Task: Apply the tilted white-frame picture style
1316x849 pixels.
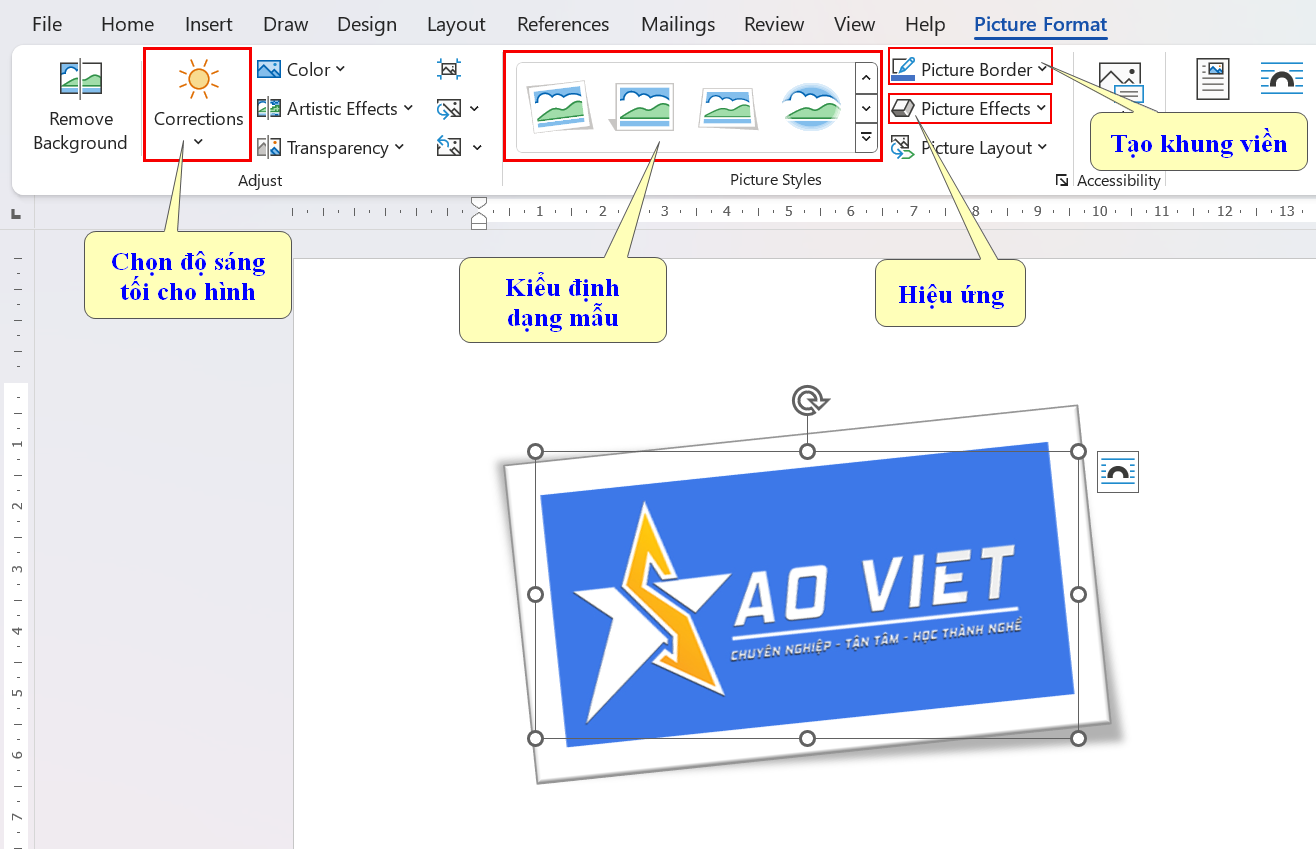Action: coord(559,106)
